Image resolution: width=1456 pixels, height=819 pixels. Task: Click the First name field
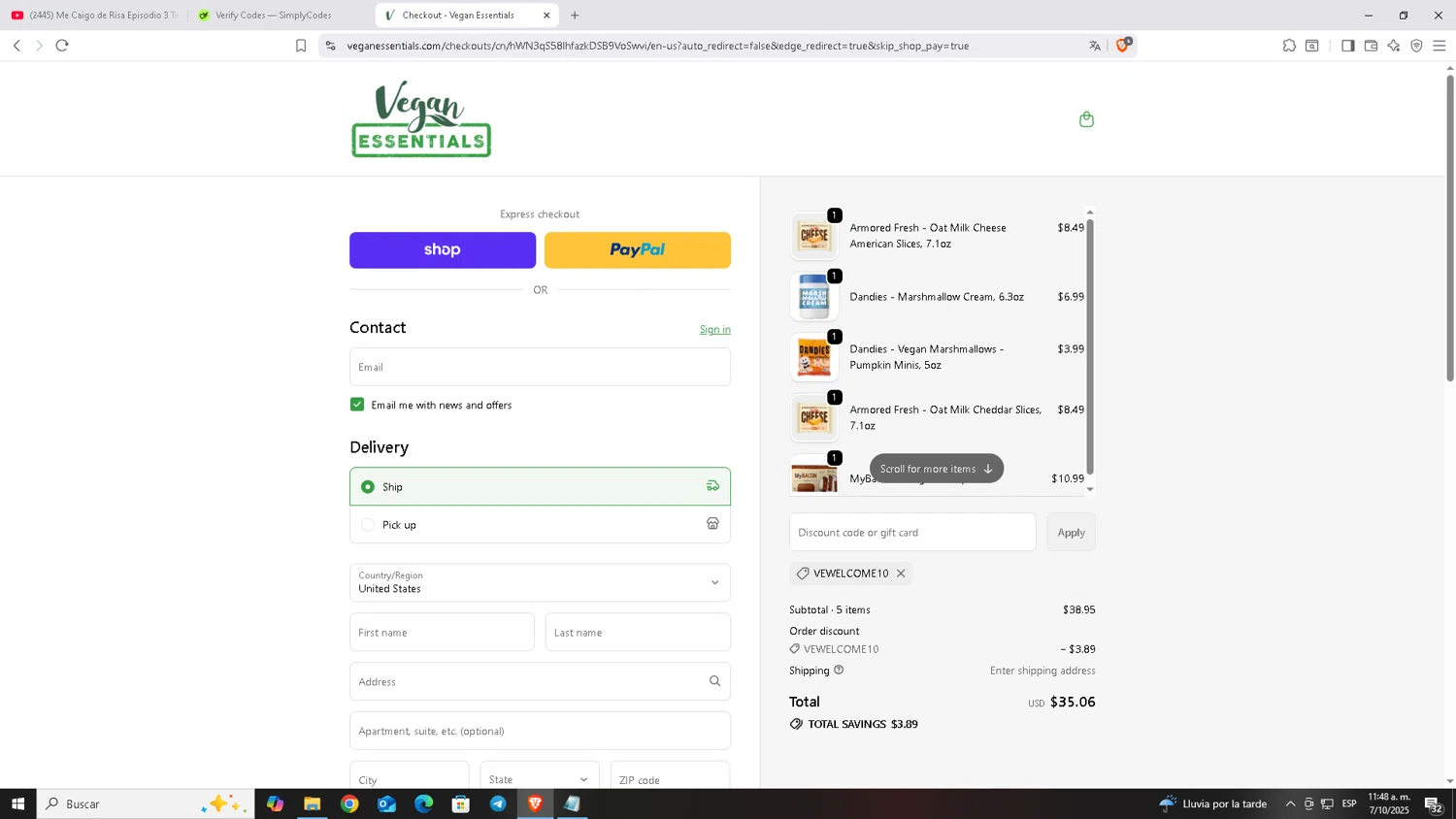[x=442, y=632]
